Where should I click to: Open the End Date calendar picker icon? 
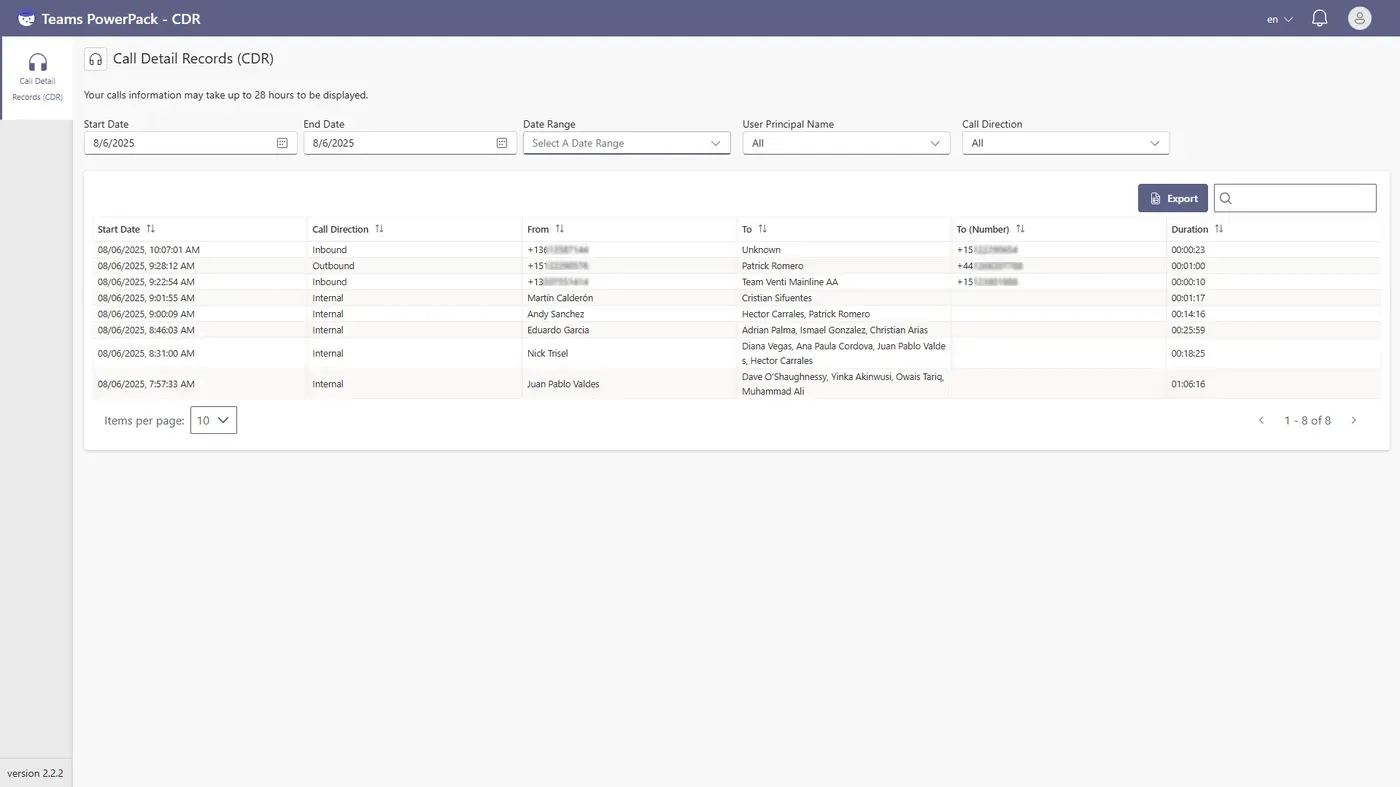[x=502, y=143]
